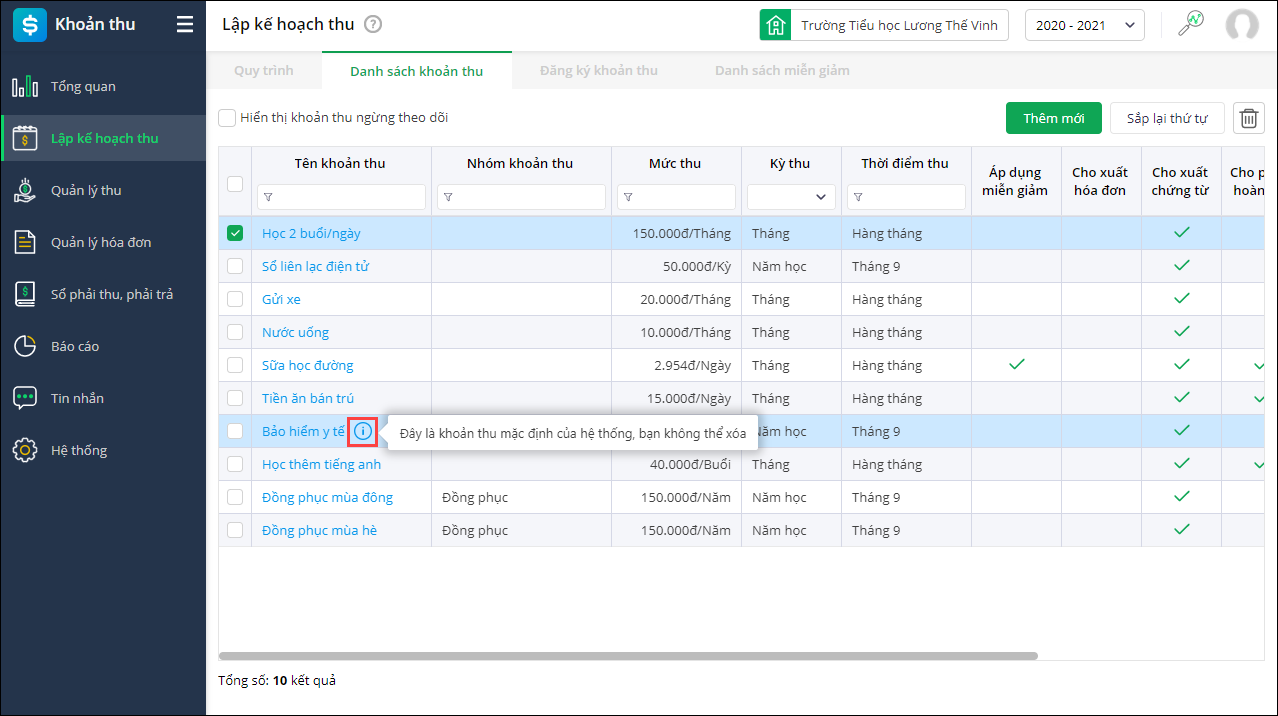Viewport: 1278px width, 716px height.
Task: Open the Đồng phục mùa đông link
Action: click(327, 497)
